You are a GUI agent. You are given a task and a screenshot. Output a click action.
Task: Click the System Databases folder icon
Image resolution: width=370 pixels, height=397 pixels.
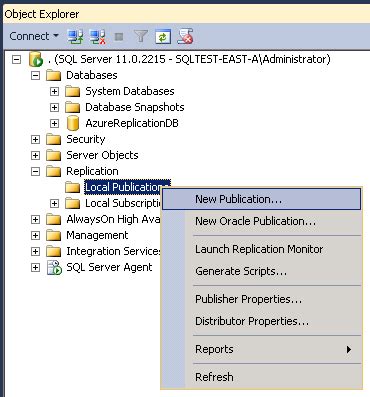72,91
